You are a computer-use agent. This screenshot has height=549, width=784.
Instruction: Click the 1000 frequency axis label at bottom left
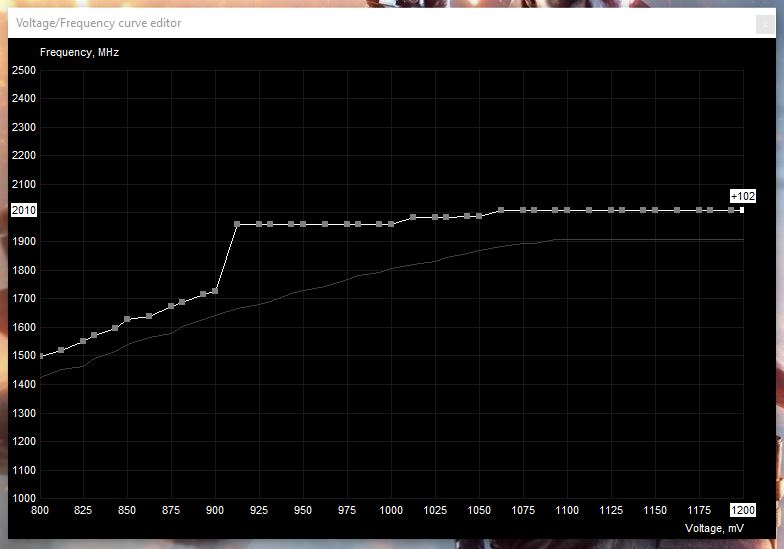[x=24, y=498]
